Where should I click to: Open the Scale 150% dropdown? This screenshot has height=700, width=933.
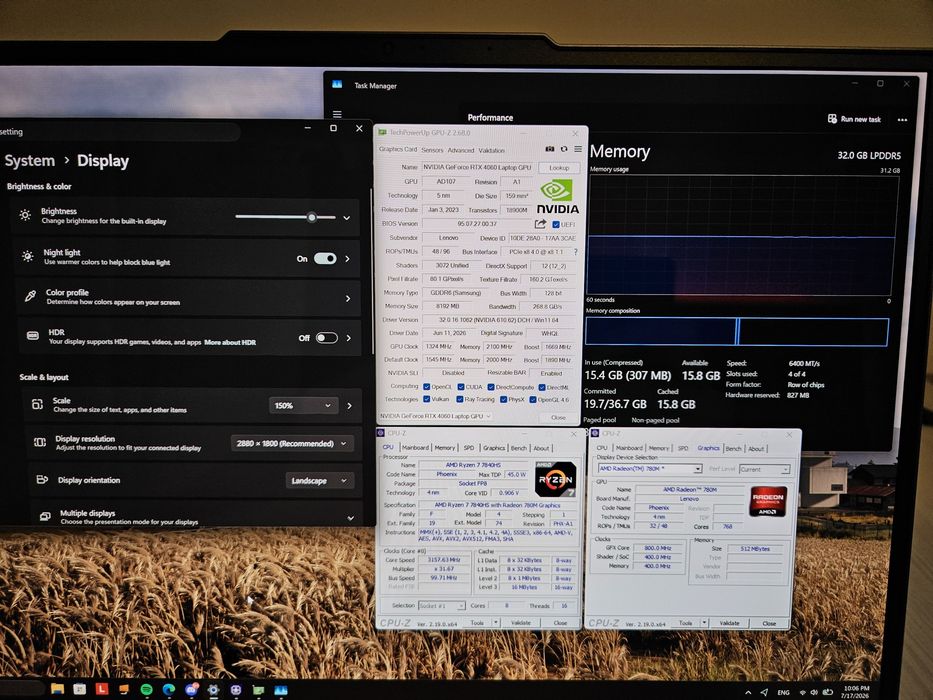[x=303, y=405]
